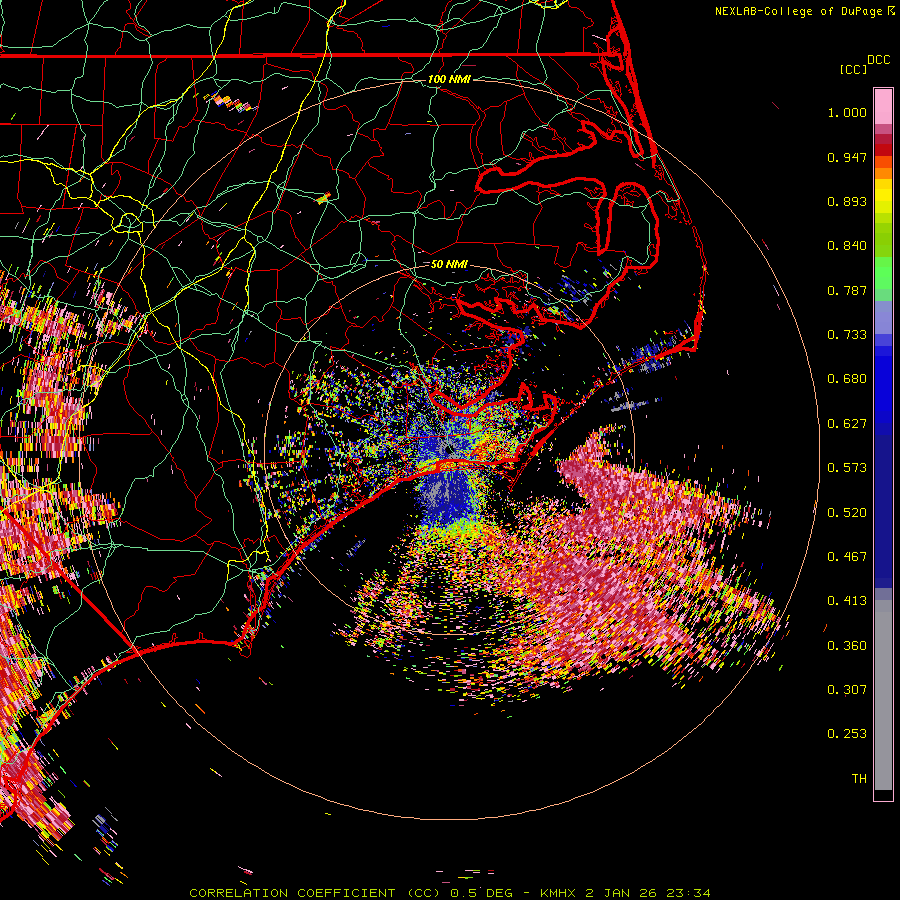
Task: Click the 0.787 color scale value
Action: [x=847, y=290]
